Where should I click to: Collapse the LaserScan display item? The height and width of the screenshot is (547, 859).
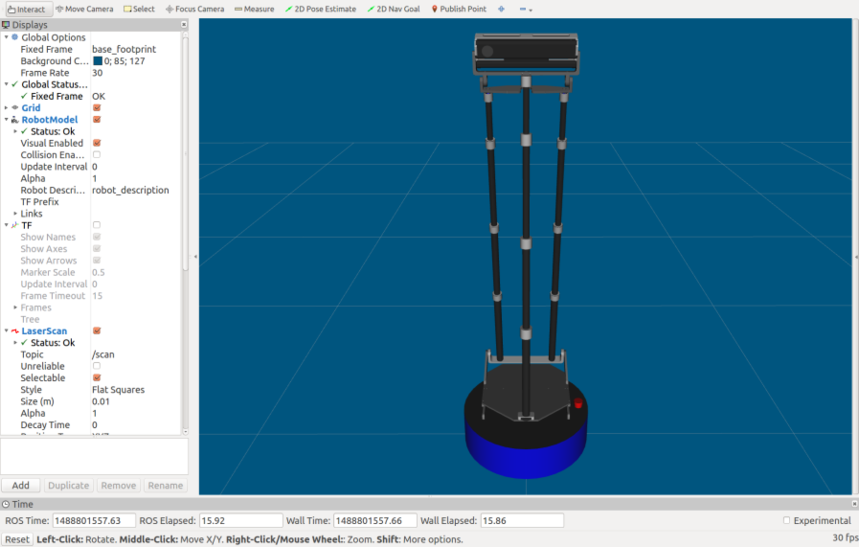(x=6, y=331)
